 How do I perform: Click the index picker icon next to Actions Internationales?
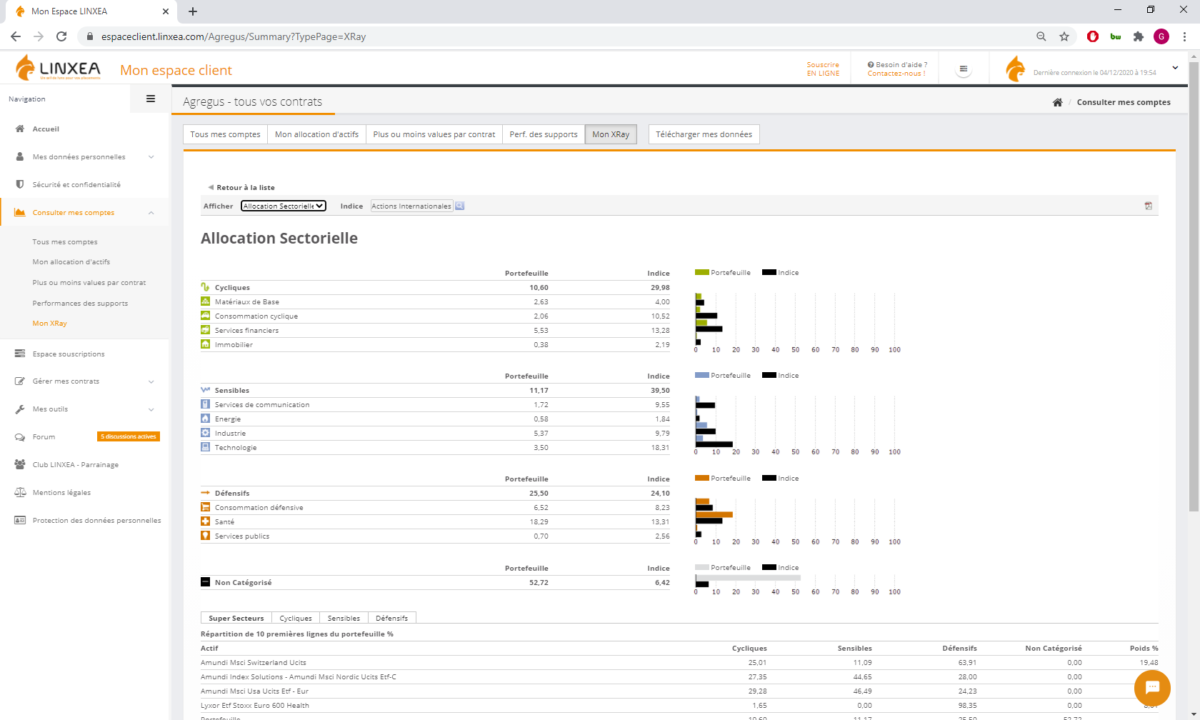pos(460,206)
